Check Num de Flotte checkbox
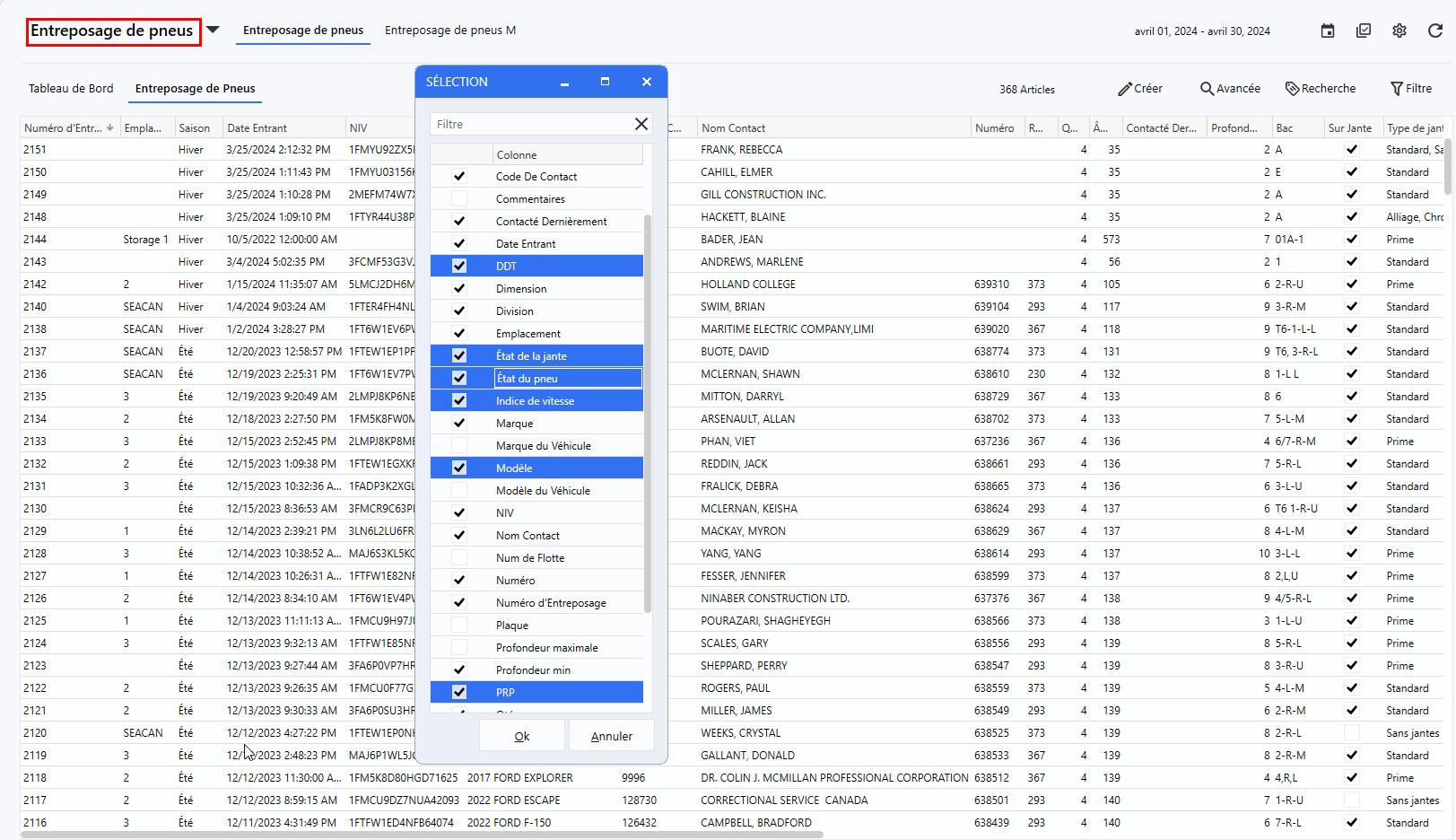Screen dimensions: 1456x840 click(x=459, y=558)
